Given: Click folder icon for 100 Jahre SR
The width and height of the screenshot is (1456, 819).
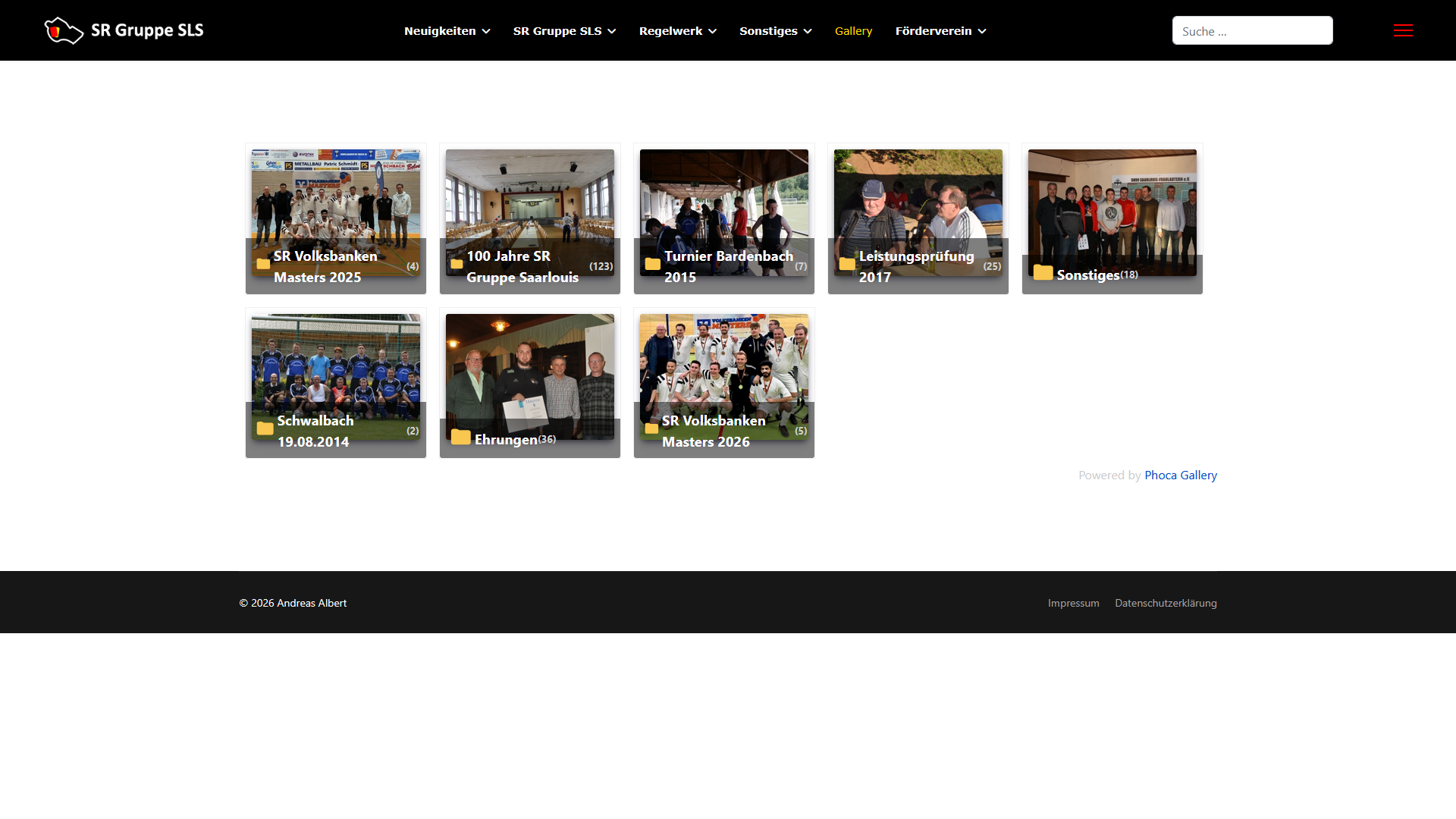Looking at the screenshot, I should pyautogui.click(x=457, y=265).
